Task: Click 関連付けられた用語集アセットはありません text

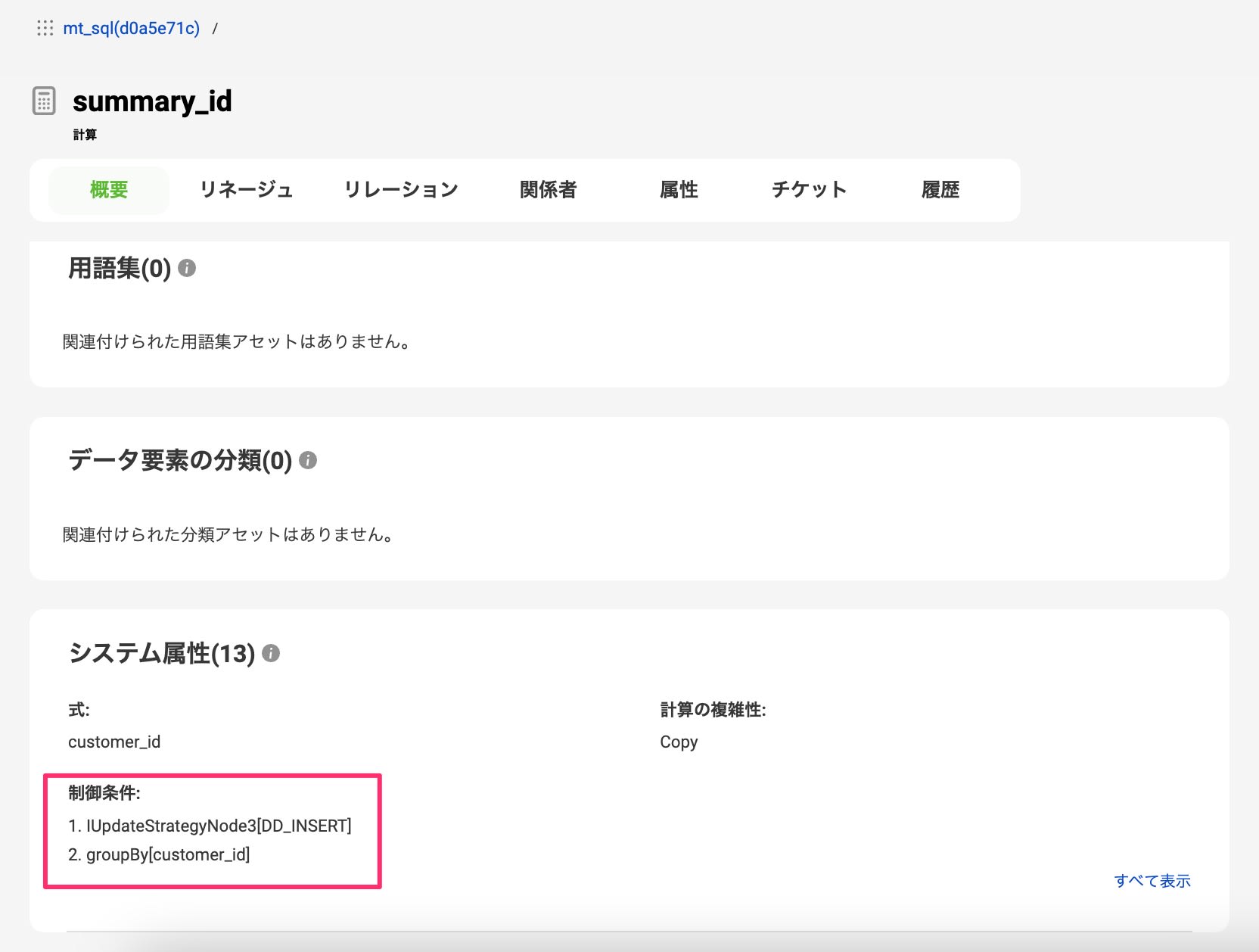Action: coord(236,342)
